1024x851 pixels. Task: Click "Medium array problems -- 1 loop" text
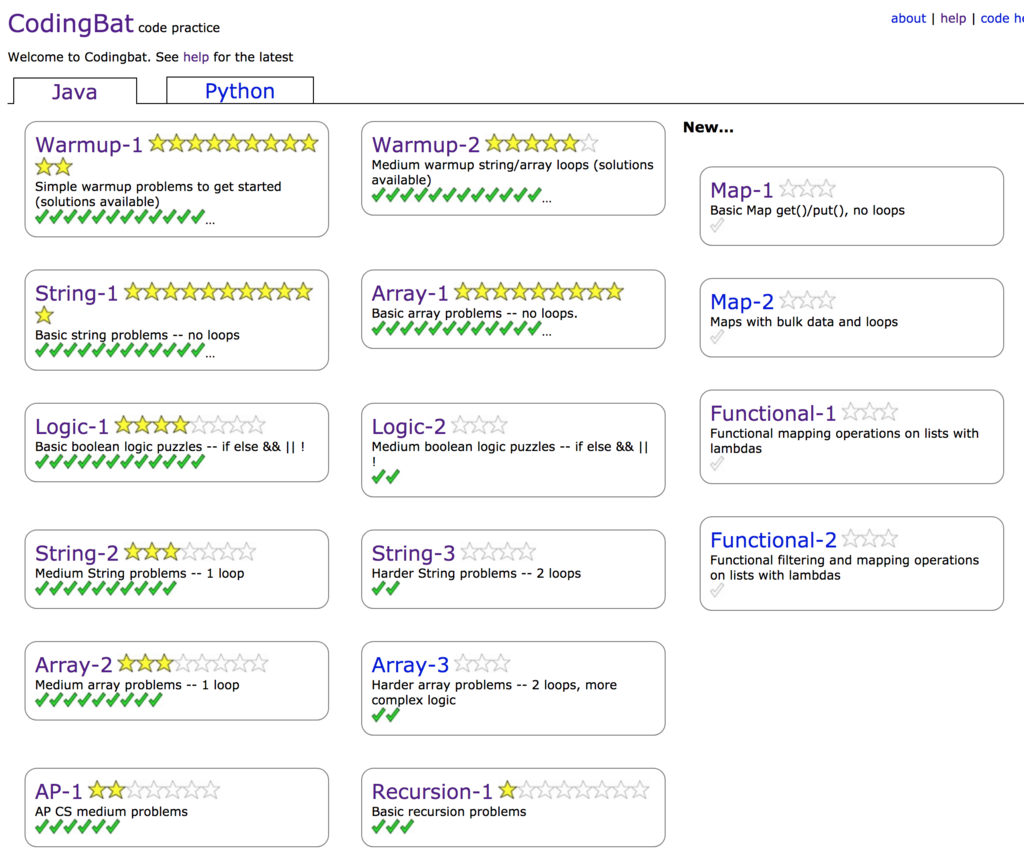pyautogui.click(x=137, y=685)
